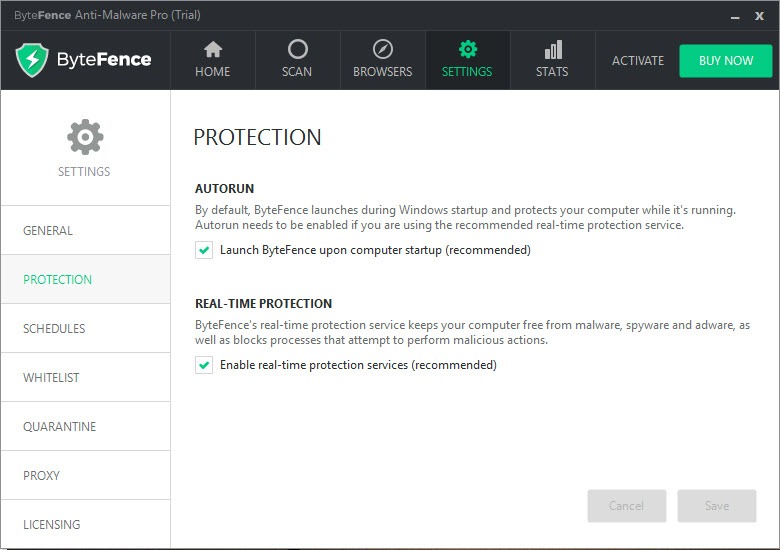Click the ACTIVATE link

638,61
